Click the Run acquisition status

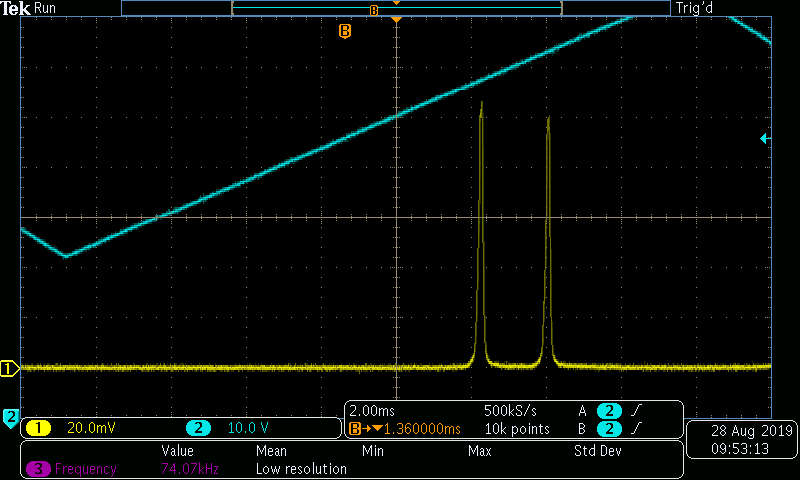(x=45, y=8)
